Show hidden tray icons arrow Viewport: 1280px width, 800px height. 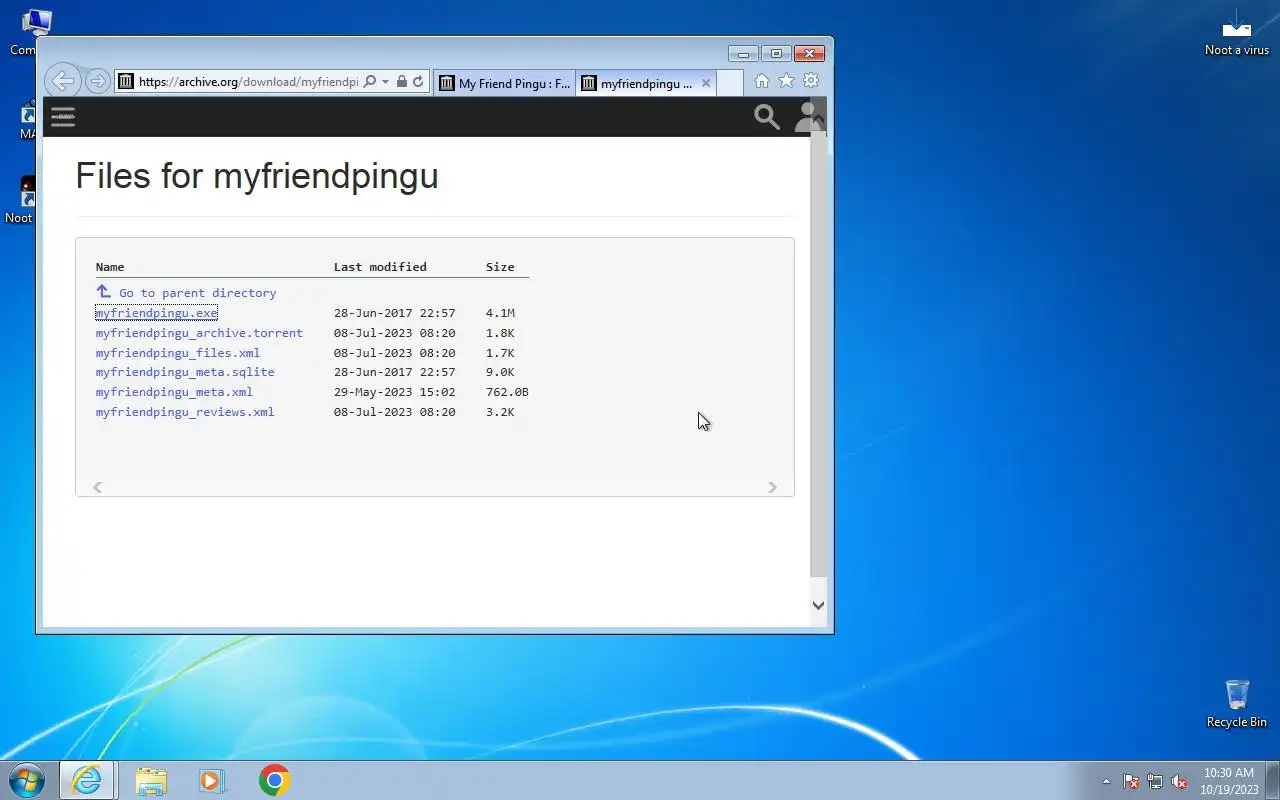(x=1106, y=781)
